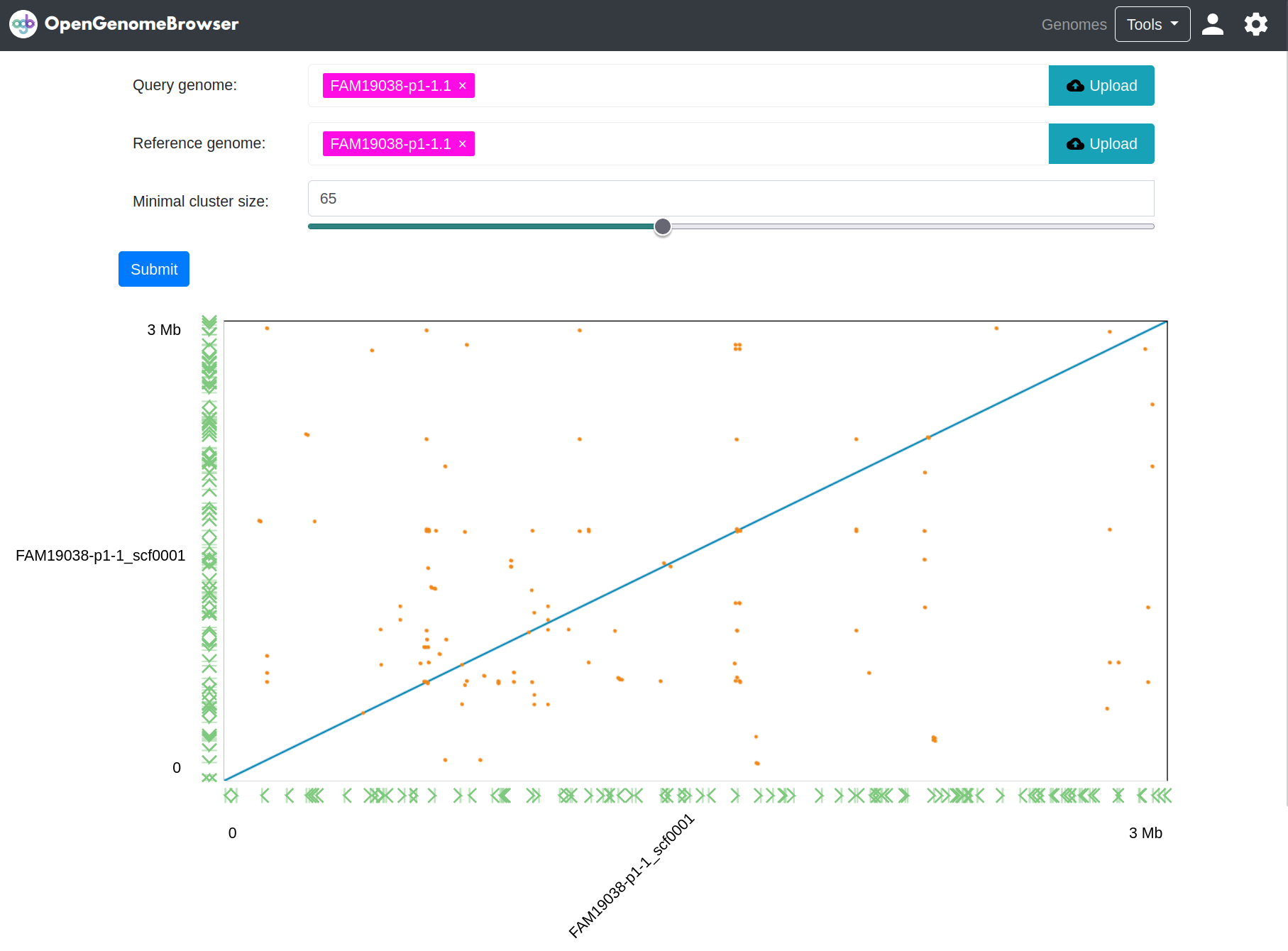Open the settings gear icon
The image size is (1288, 951).
1256,24
